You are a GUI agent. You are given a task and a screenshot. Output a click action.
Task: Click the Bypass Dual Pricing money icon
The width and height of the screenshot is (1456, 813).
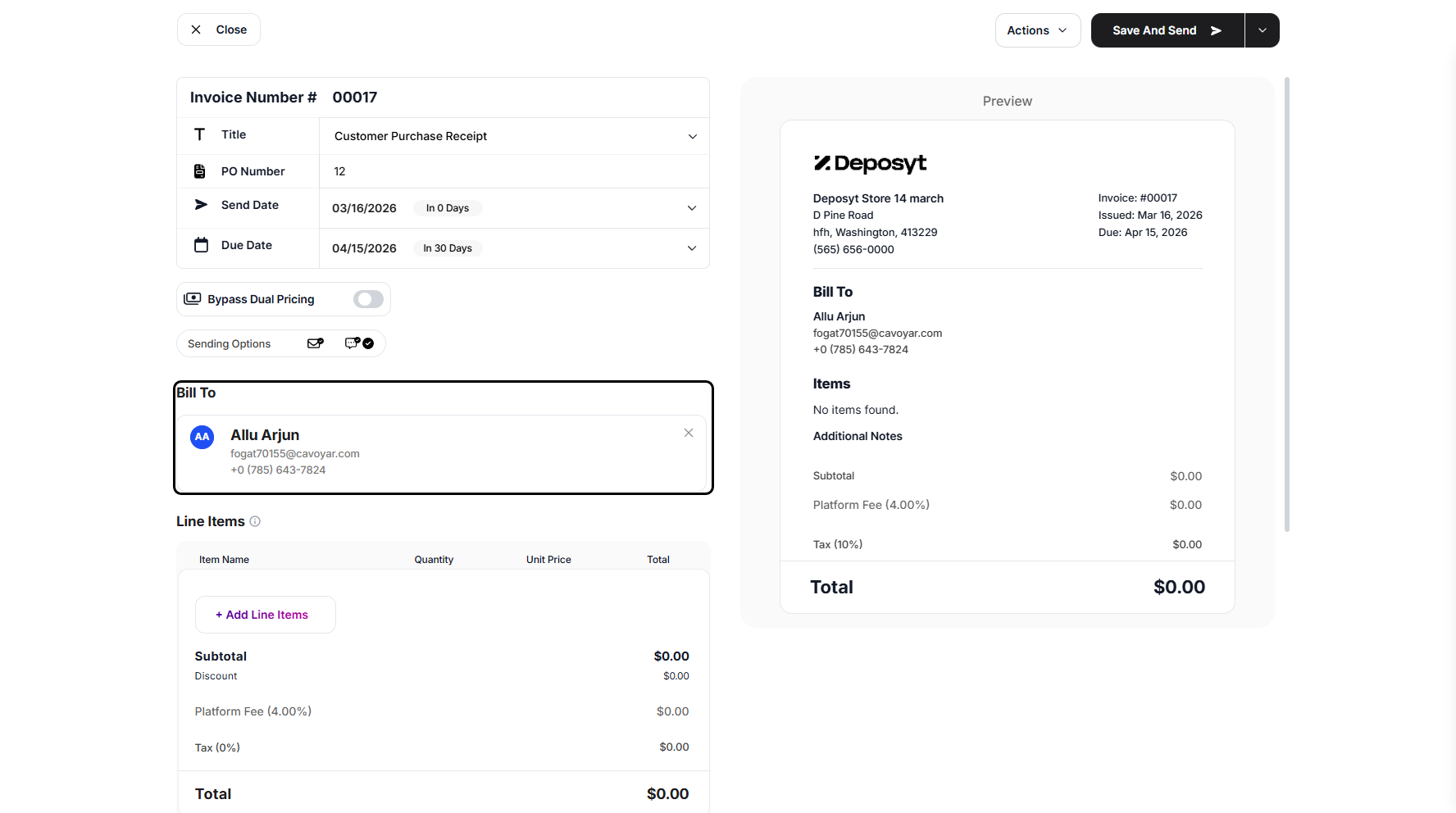[193, 298]
